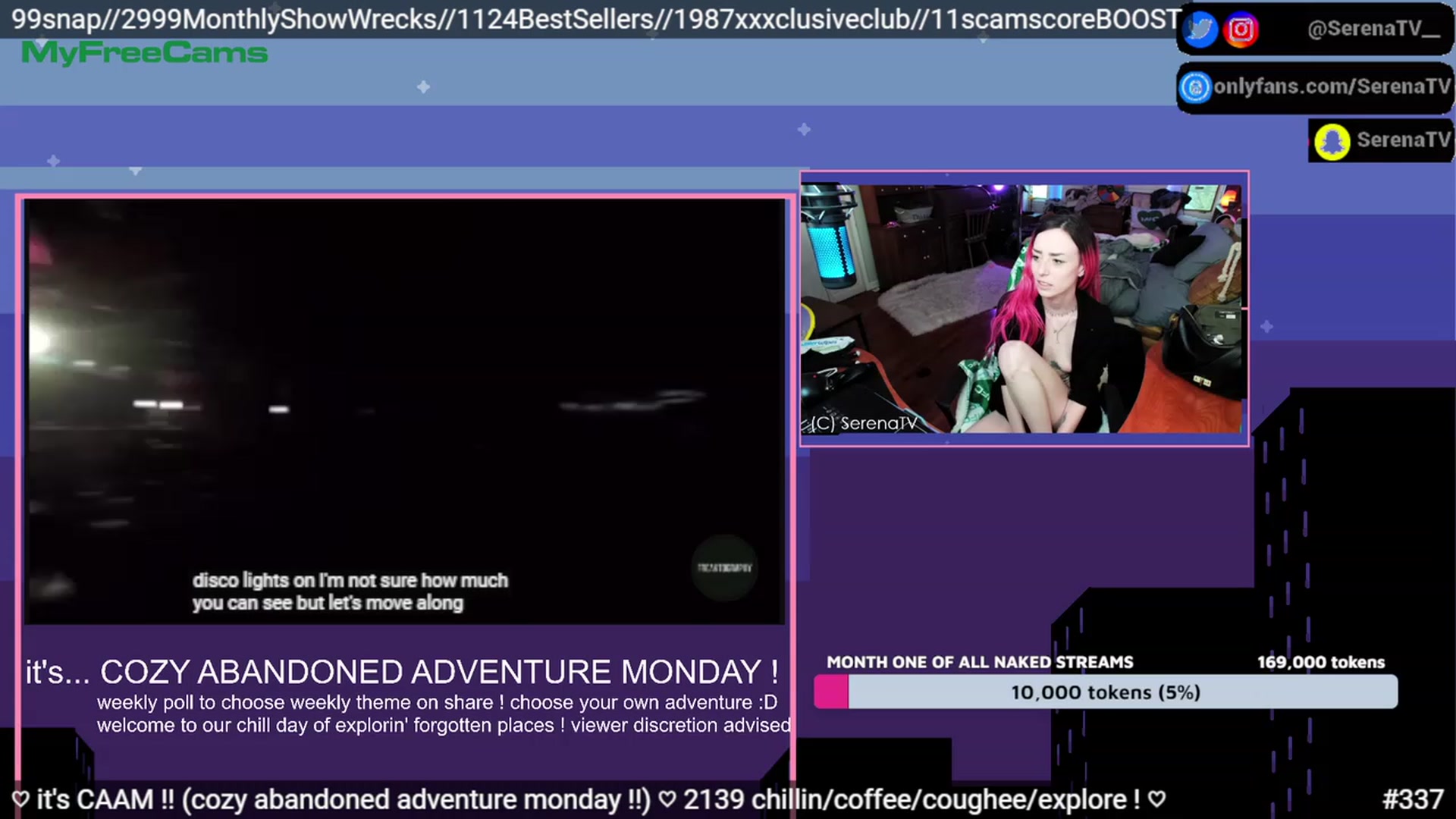Click the webcam video feed
The width and height of the screenshot is (1456, 819).
pyautogui.click(x=1023, y=309)
